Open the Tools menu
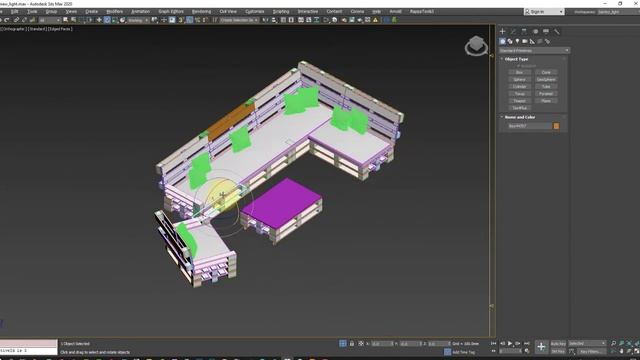The width and height of the screenshot is (640, 360). (32, 11)
